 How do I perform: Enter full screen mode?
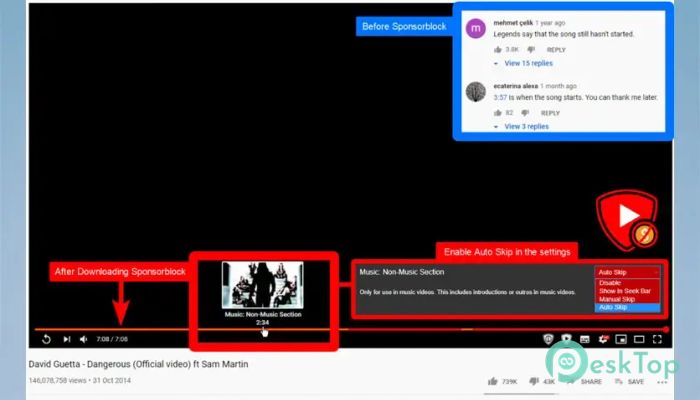(657, 340)
